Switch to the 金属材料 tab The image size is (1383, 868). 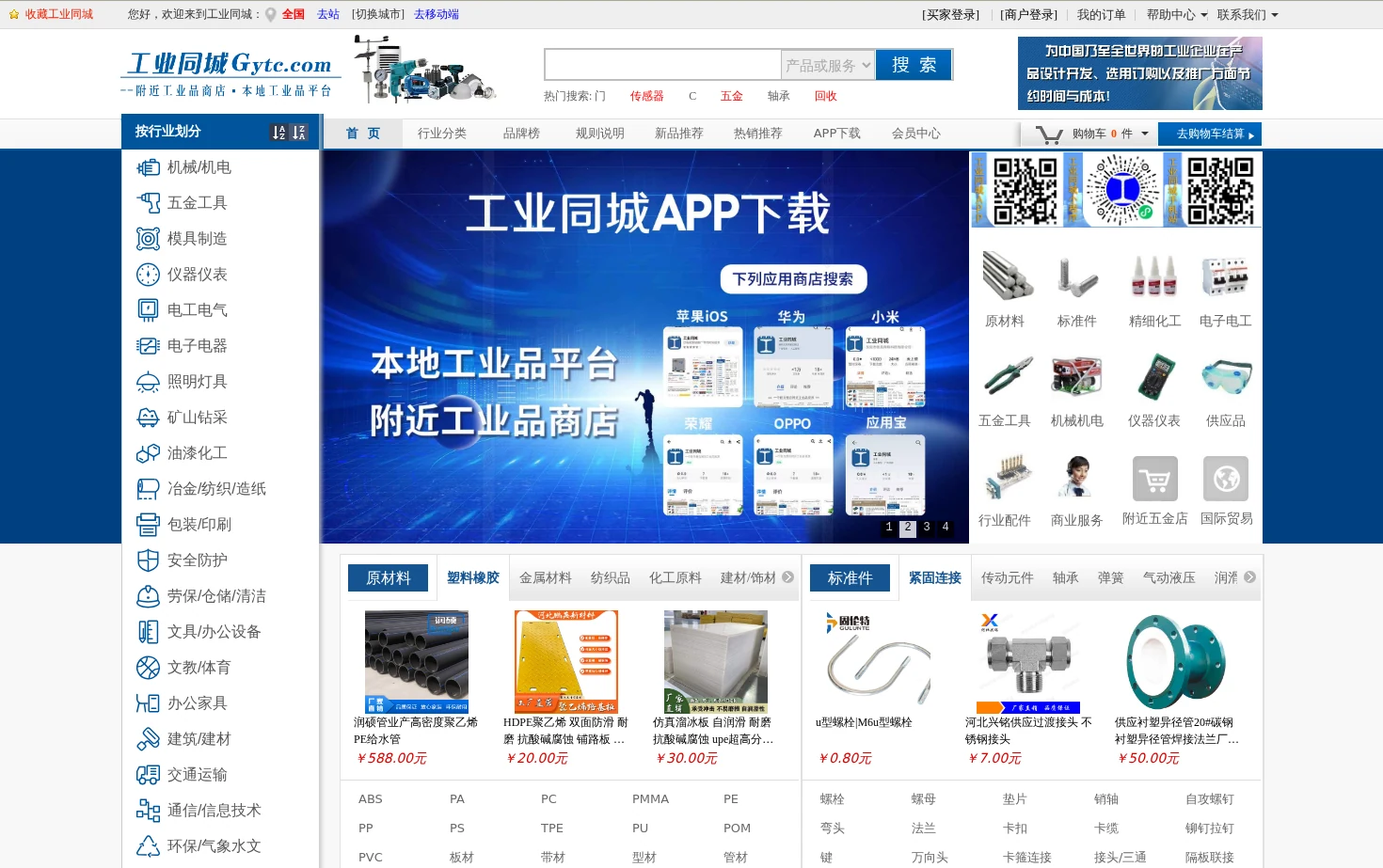(546, 577)
